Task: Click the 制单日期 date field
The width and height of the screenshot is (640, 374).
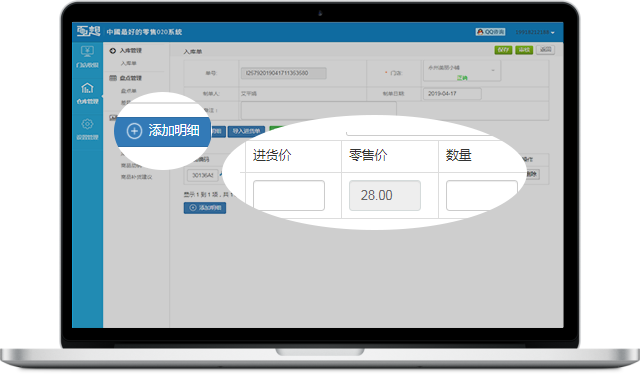Action: 452,94
